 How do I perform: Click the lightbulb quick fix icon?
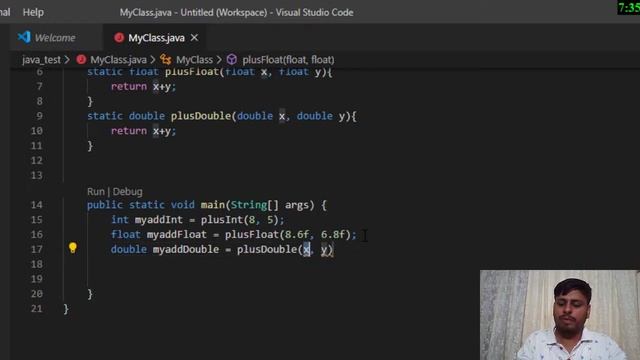73,248
